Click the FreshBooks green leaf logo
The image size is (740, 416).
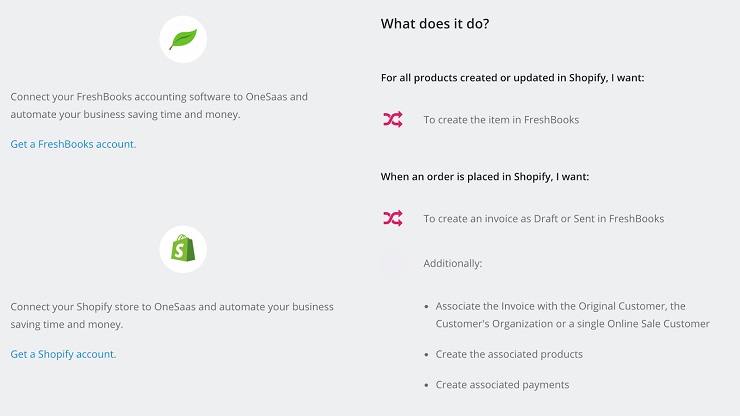pyautogui.click(x=183, y=39)
